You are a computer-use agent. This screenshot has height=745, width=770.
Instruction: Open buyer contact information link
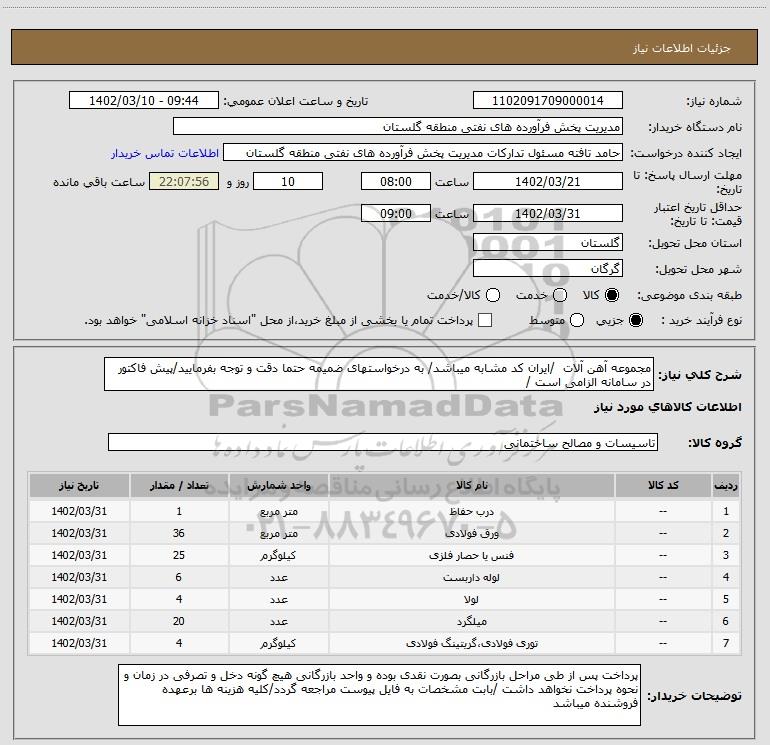[165, 153]
